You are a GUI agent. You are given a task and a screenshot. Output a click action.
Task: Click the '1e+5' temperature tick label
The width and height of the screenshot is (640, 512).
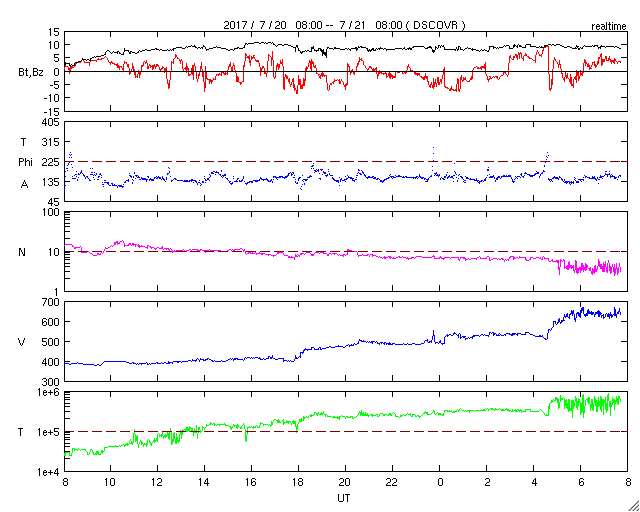(x=48, y=432)
